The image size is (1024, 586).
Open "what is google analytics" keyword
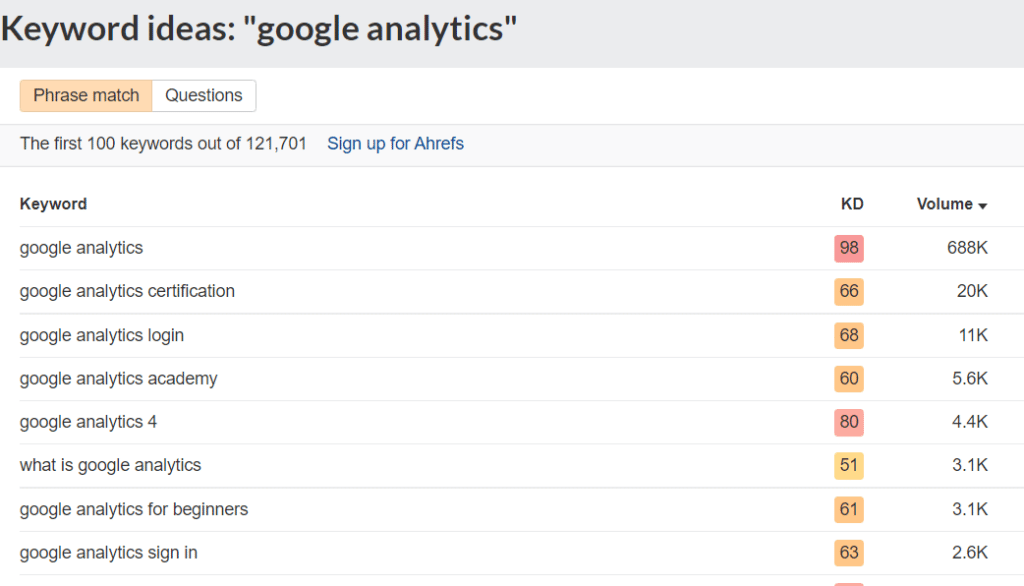pyautogui.click(x=110, y=465)
